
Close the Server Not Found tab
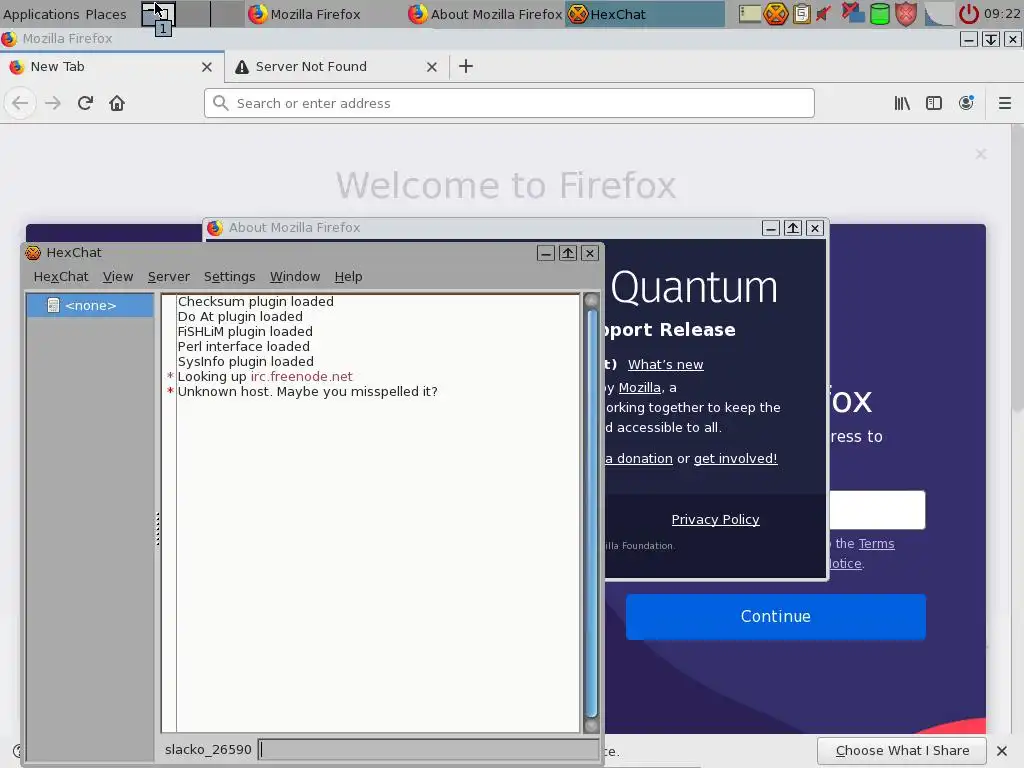pos(432,67)
